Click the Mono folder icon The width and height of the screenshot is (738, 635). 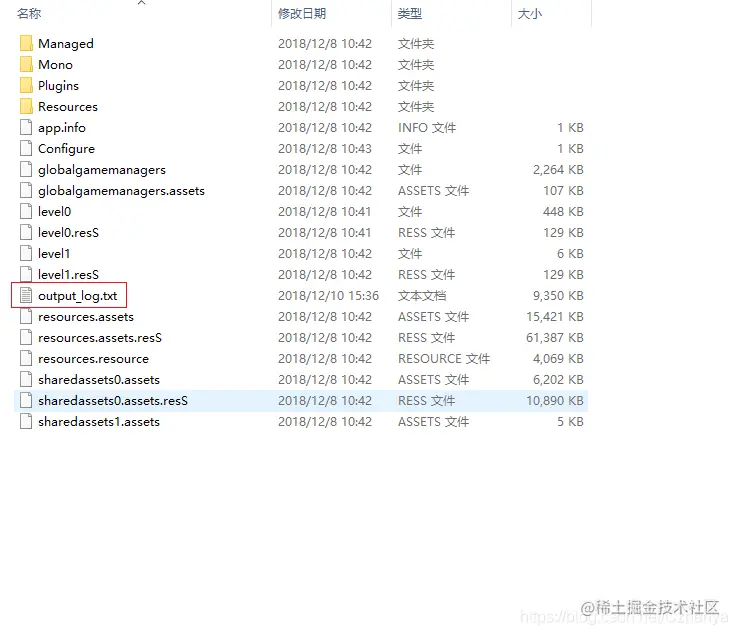coord(26,64)
